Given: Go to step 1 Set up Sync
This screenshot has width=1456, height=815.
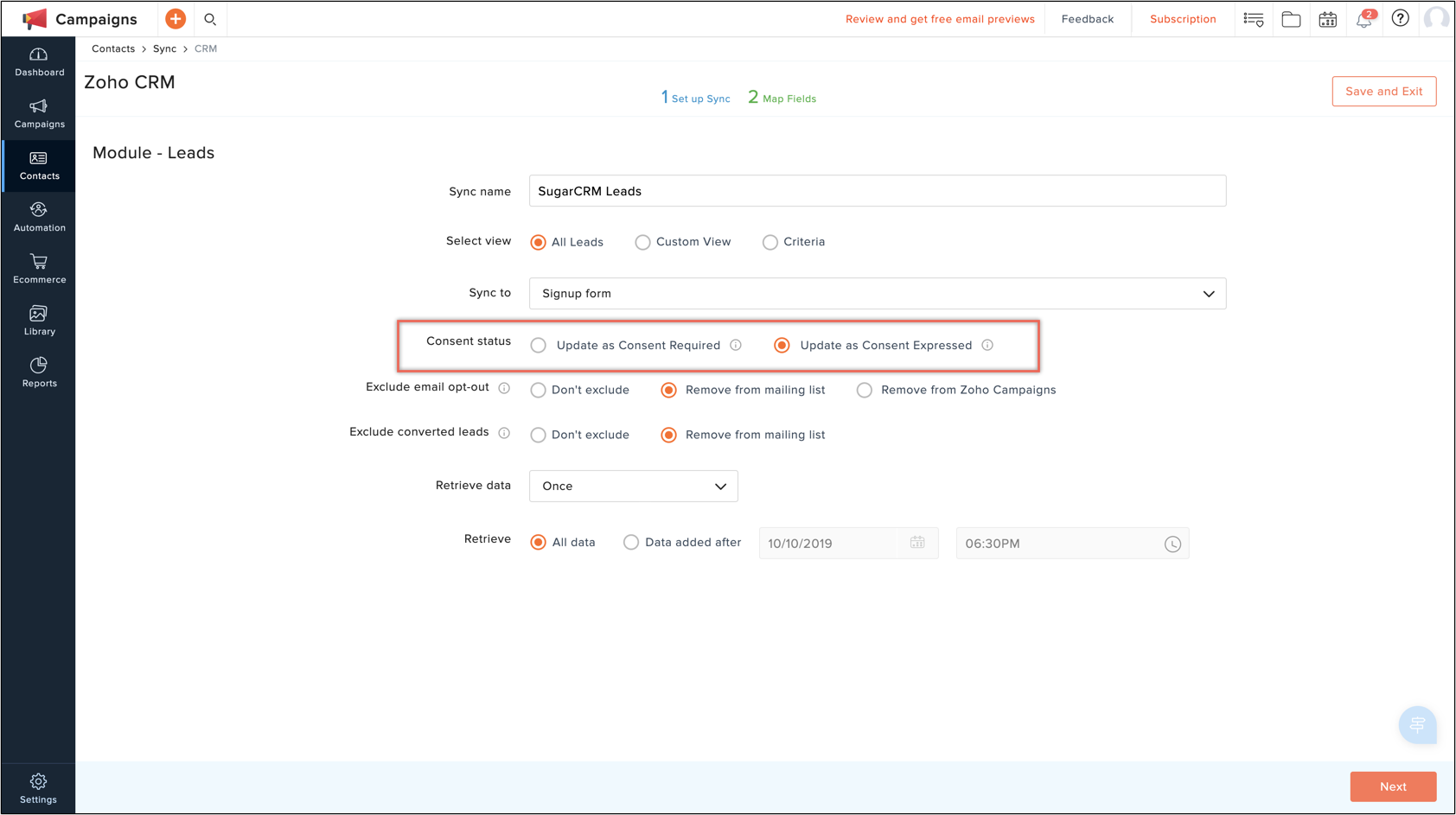Looking at the screenshot, I should point(696,98).
